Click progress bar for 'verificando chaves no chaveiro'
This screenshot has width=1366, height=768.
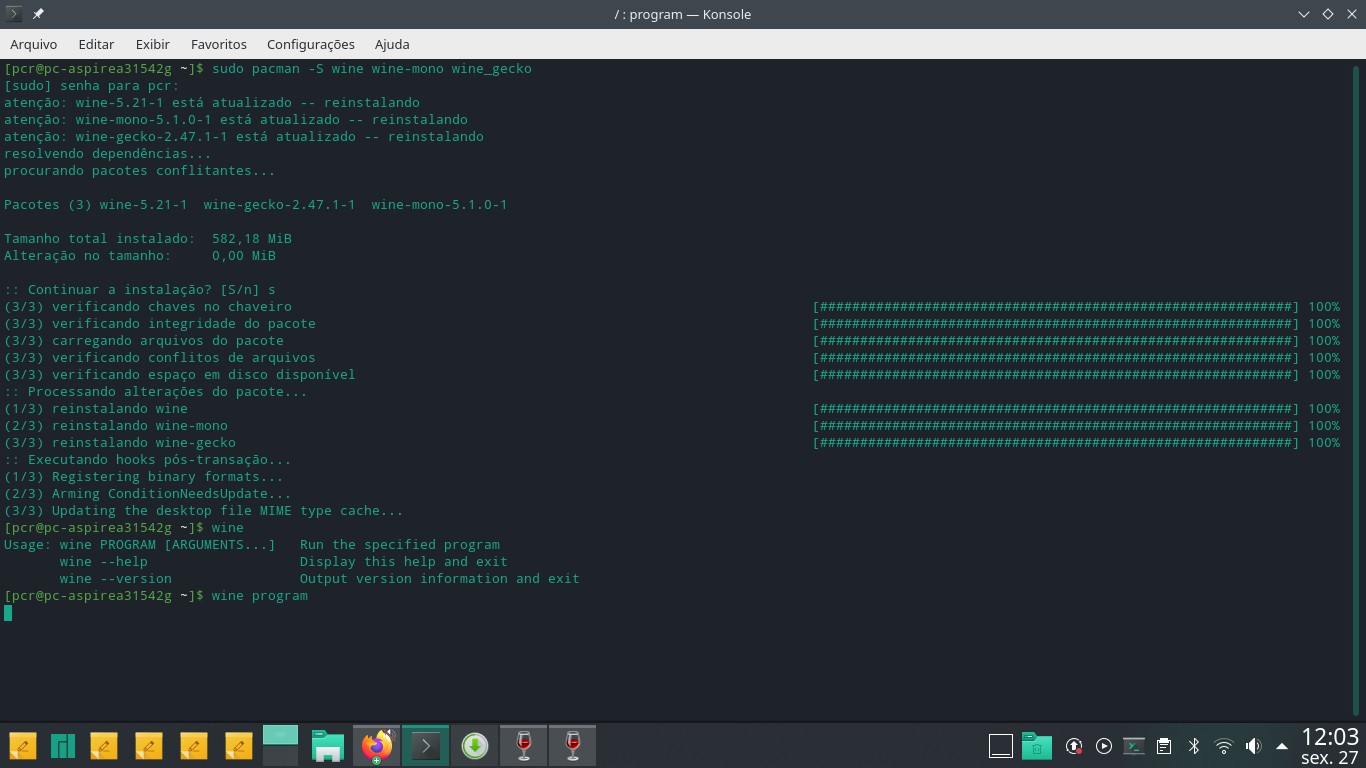[1056, 307]
